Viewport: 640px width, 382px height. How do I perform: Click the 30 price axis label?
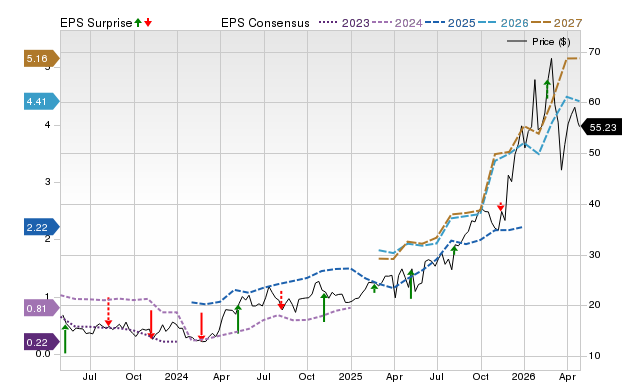(594, 255)
